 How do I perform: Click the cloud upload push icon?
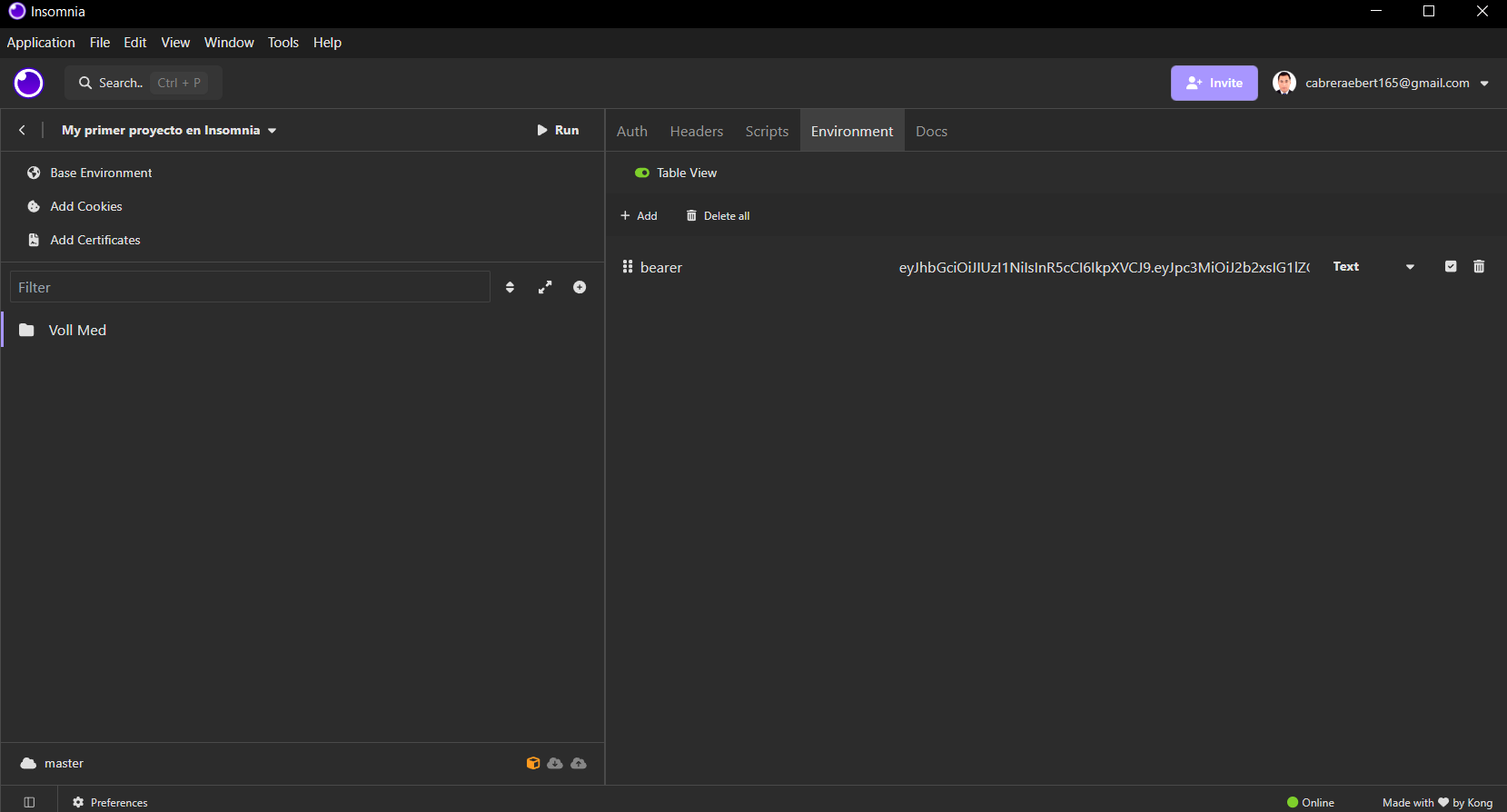tap(579, 763)
